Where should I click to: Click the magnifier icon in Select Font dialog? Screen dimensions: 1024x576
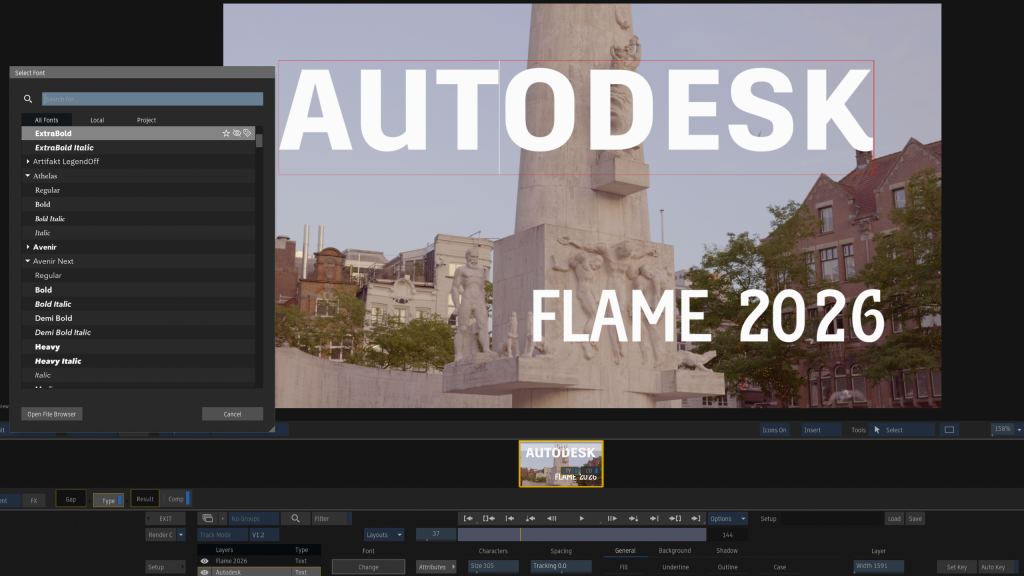[x=28, y=99]
